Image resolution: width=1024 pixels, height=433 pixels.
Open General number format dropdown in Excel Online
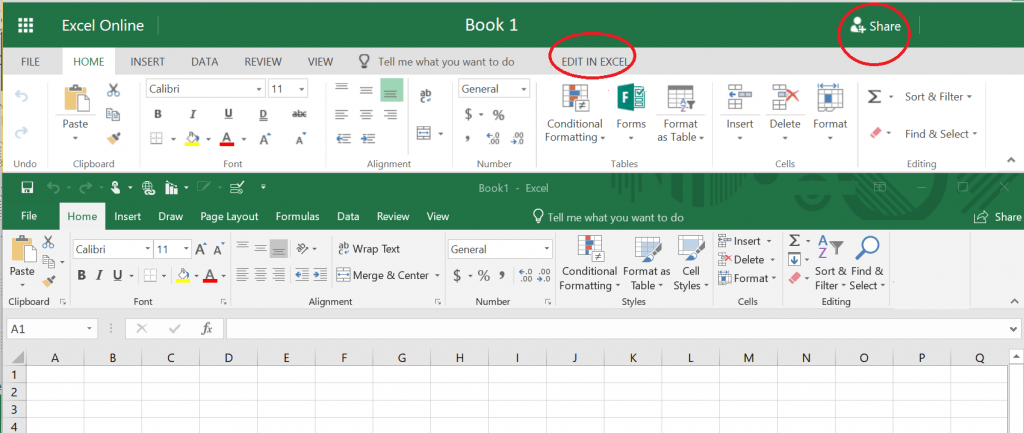524,89
